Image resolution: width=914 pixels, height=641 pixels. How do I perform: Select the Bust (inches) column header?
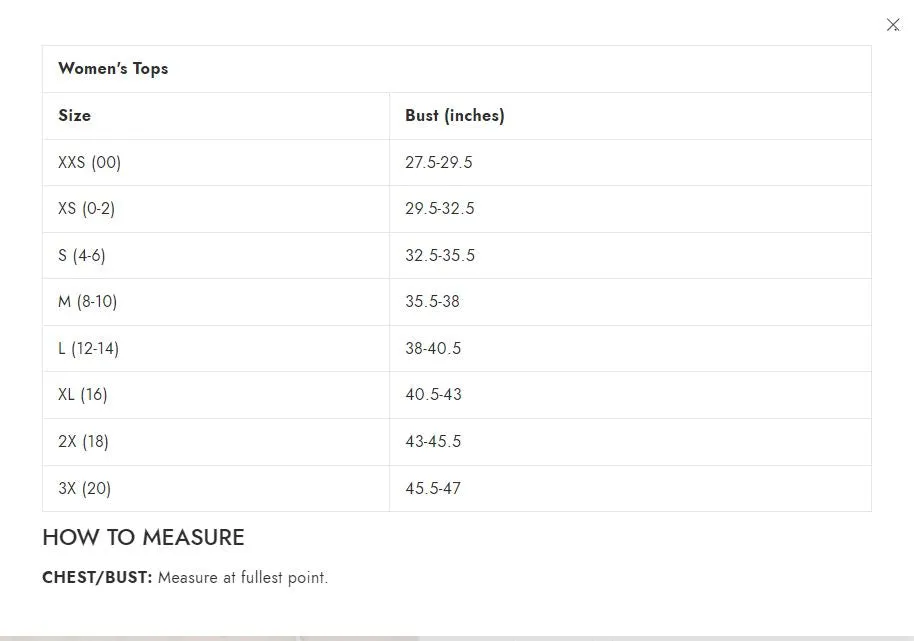pyautogui.click(x=454, y=116)
